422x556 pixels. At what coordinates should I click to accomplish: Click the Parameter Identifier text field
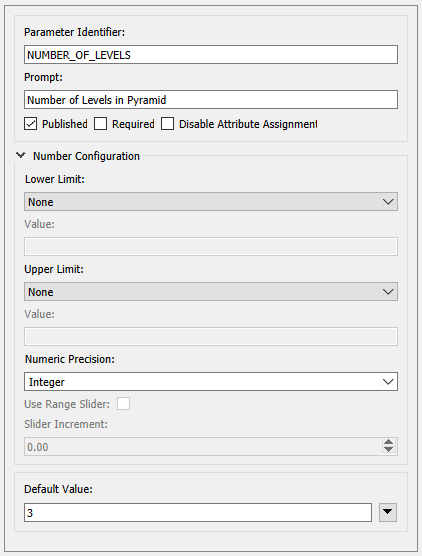point(211,55)
